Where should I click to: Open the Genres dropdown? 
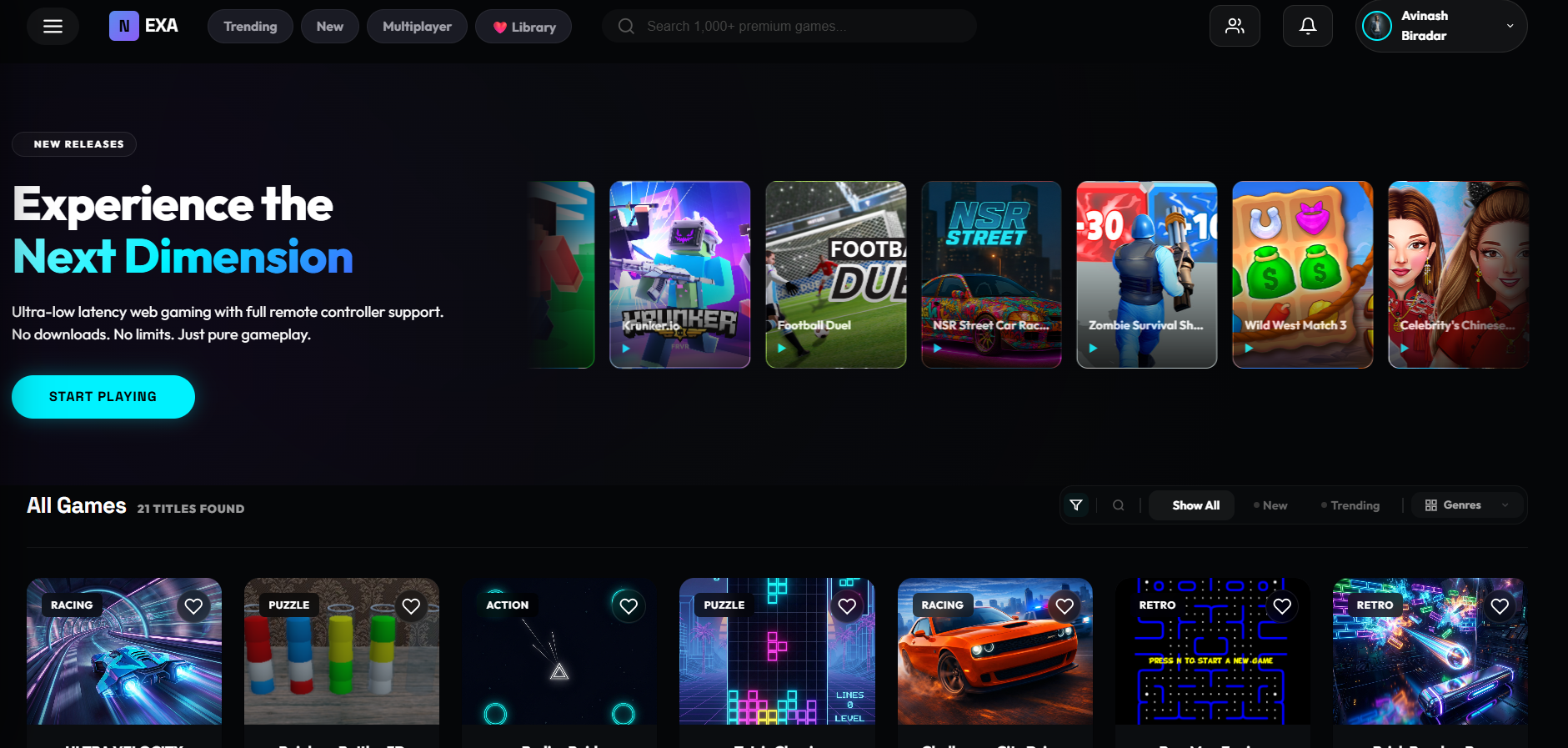point(1467,505)
